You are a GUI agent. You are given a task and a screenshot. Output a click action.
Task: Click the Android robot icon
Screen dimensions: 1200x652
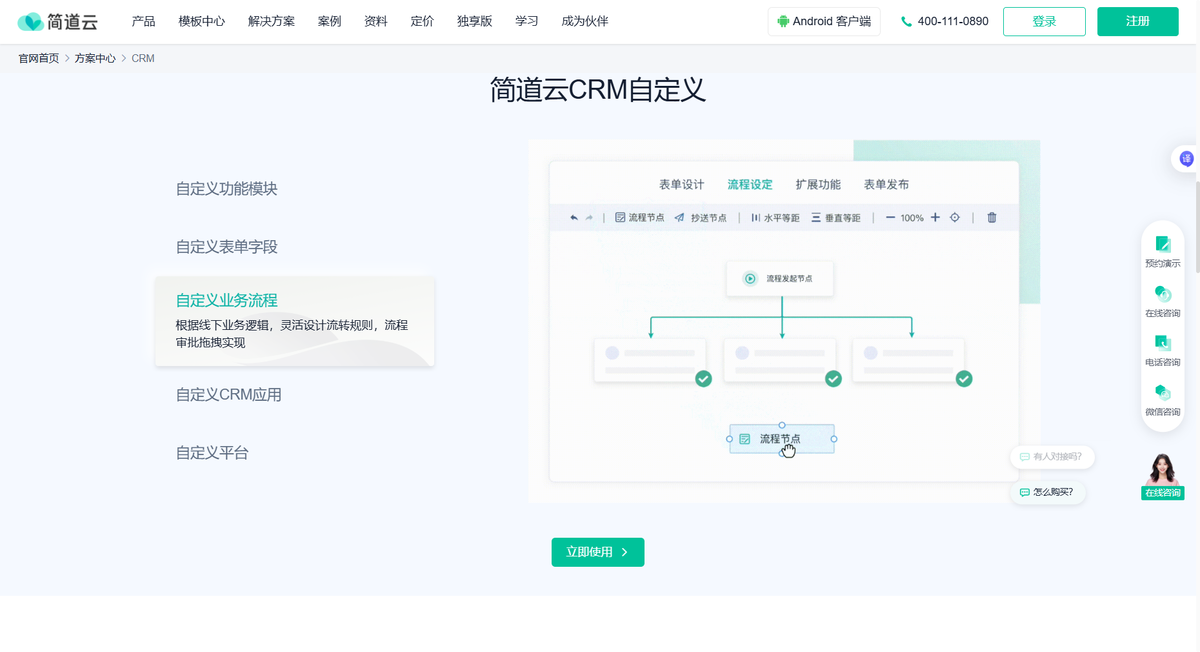[x=783, y=21]
